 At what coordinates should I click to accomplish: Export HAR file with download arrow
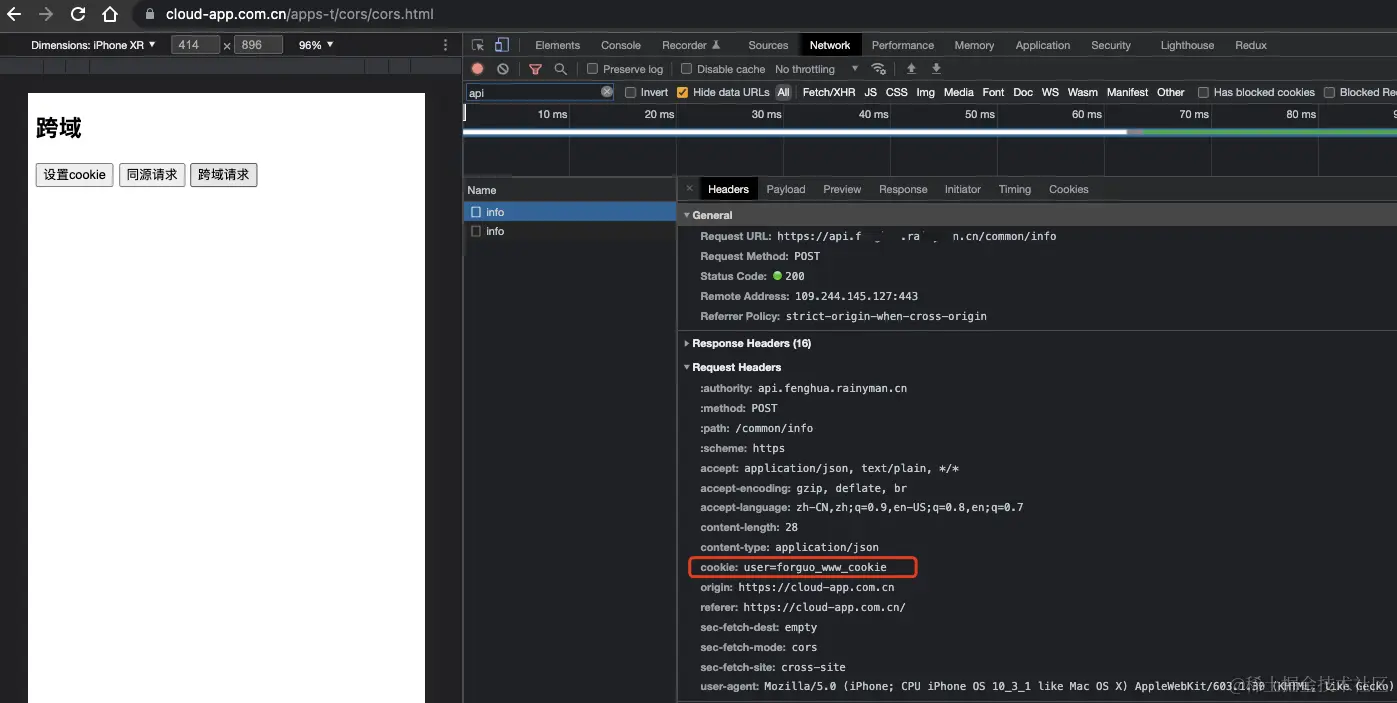click(x=936, y=68)
